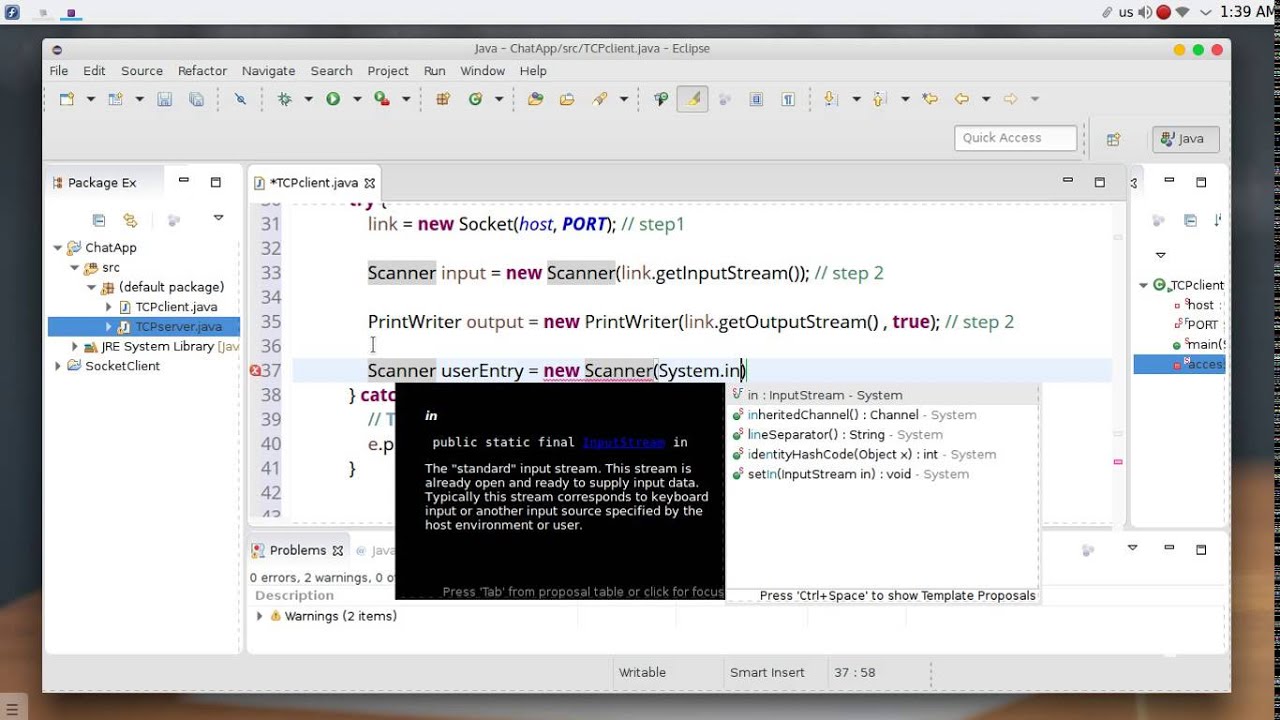The image size is (1280, 720).
Task: Click Collapse All in Package Explorer
Action: 98,220
